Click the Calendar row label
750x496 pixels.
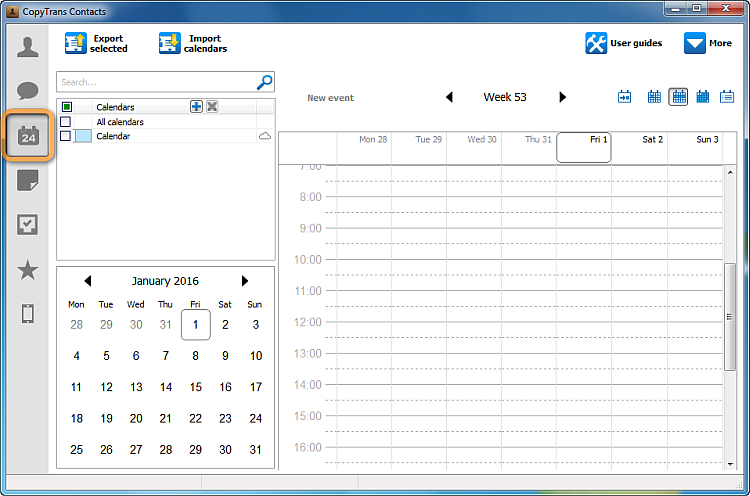tap(113, 136)
